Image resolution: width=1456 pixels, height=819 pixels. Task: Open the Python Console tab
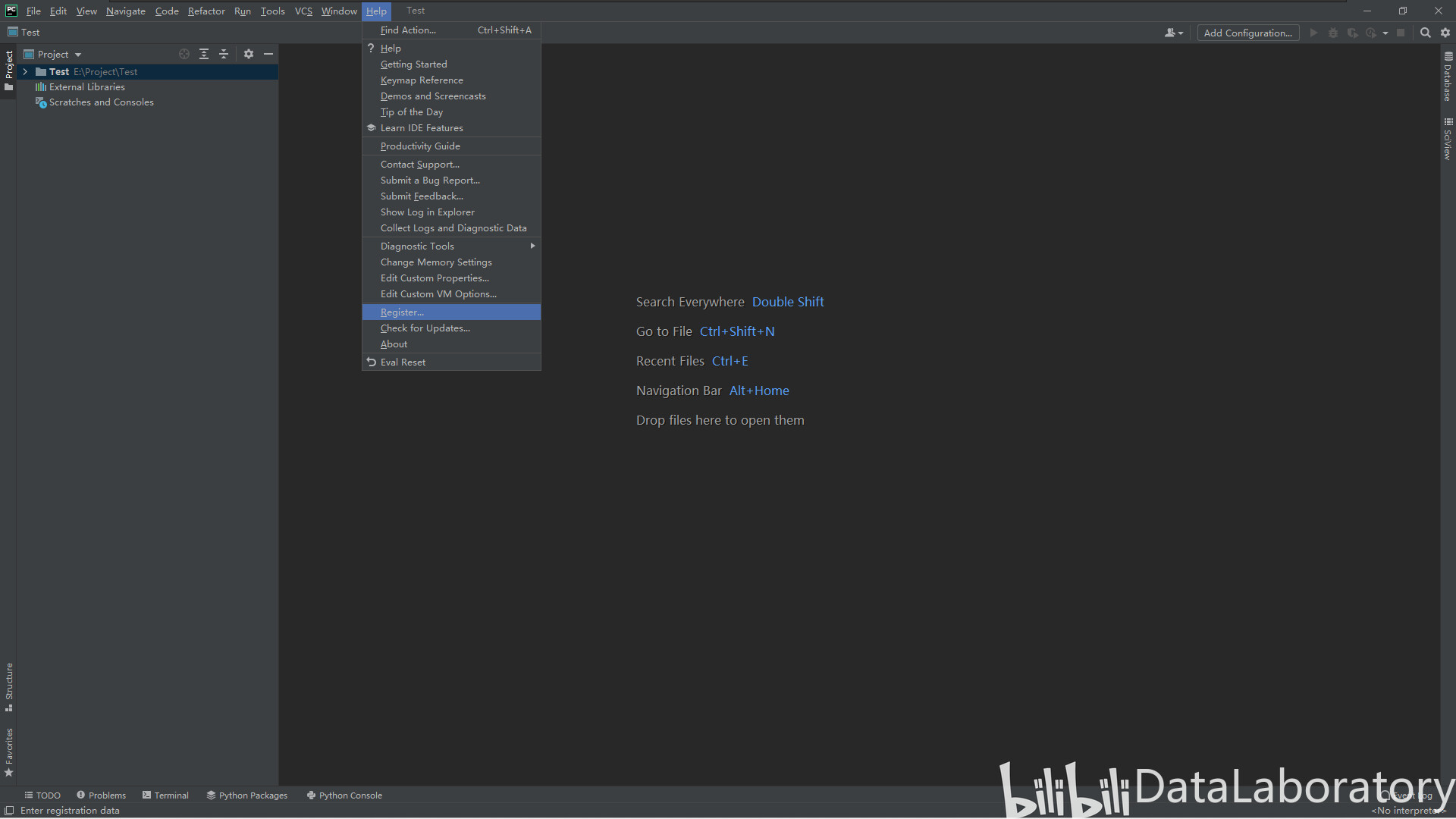[x=344, y=795]
